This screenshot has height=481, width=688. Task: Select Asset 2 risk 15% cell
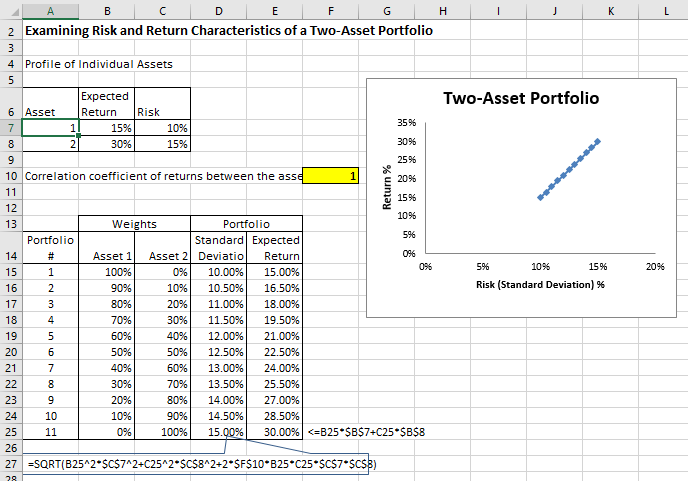tap(162, 144)
